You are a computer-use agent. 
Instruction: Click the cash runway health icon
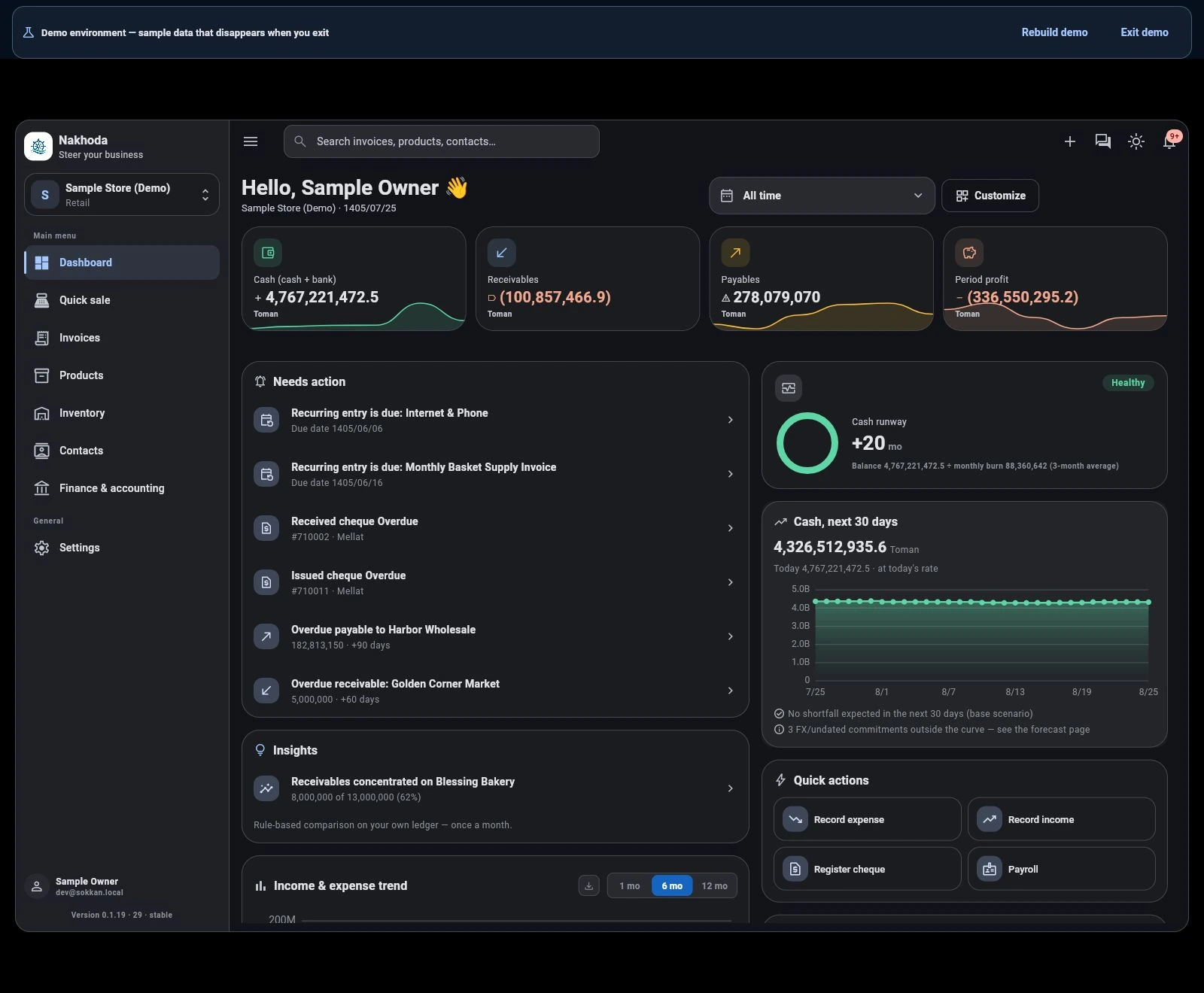tap(788, 388)
